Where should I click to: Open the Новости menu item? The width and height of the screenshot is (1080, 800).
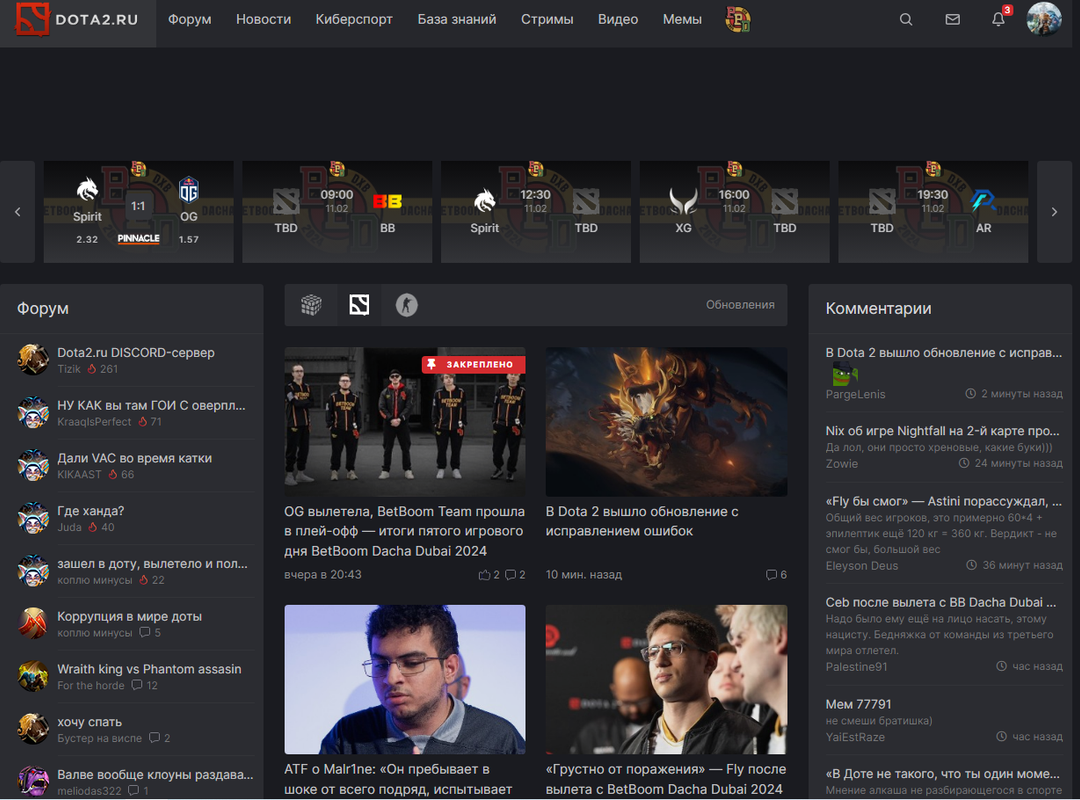point(263,19)
